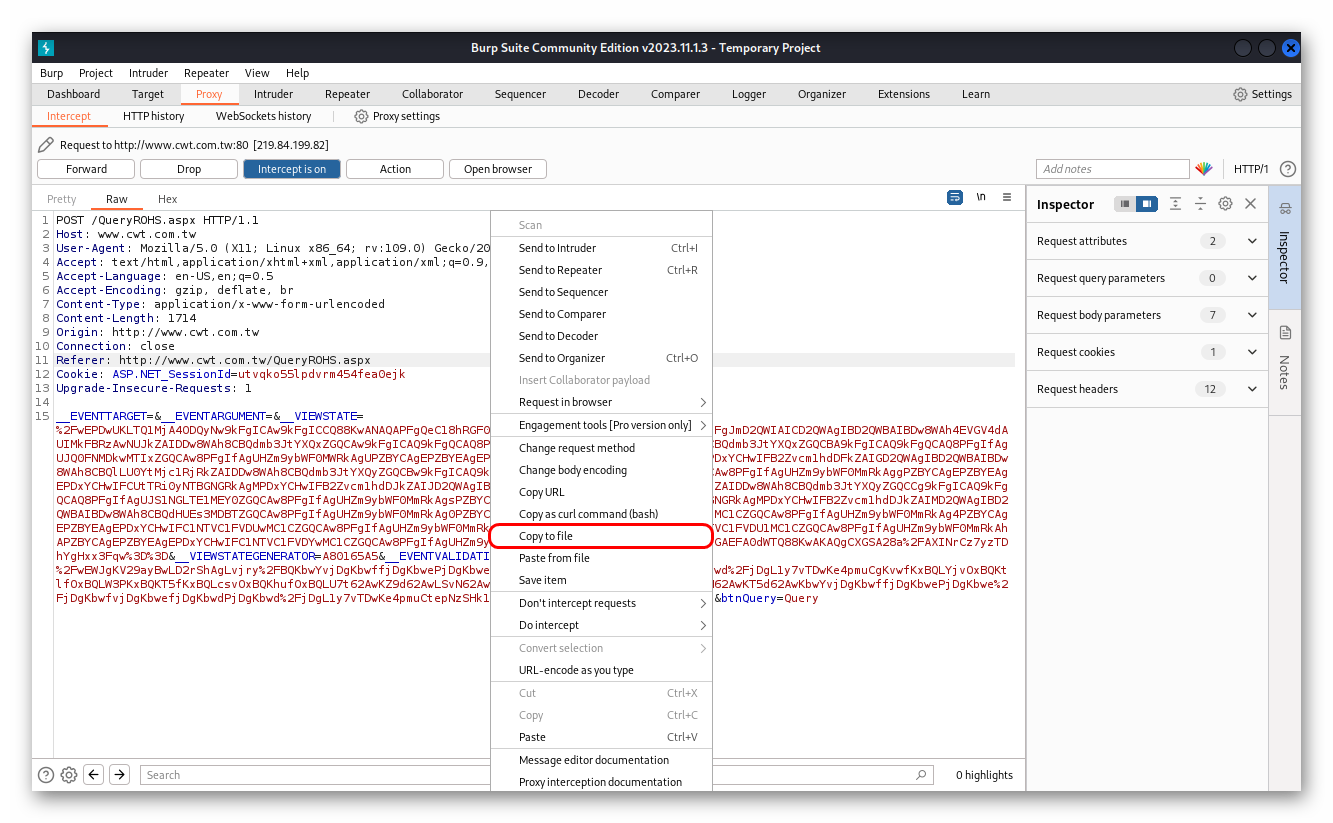Select Paste from file

[601, 558]
